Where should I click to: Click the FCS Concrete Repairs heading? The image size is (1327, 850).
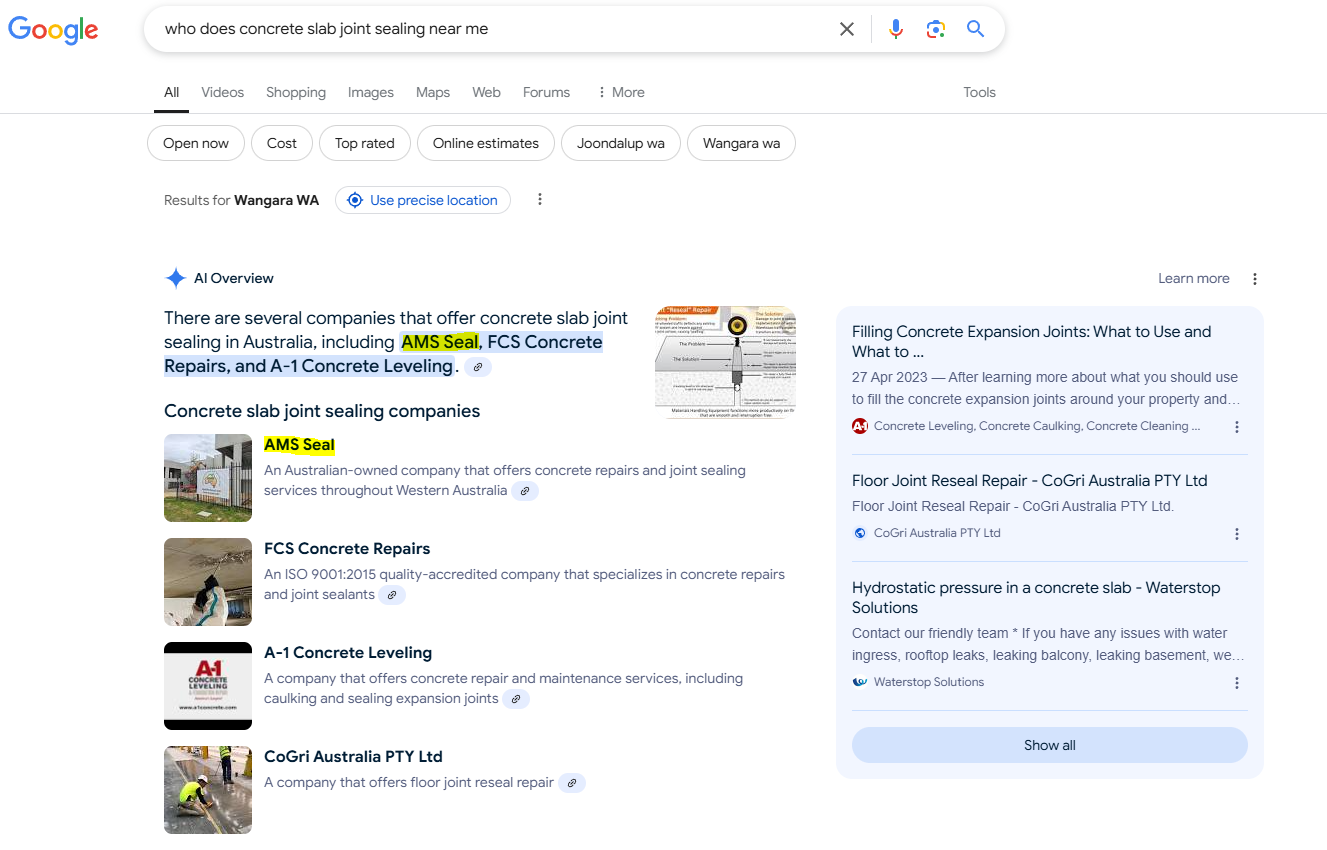(347, 549)
